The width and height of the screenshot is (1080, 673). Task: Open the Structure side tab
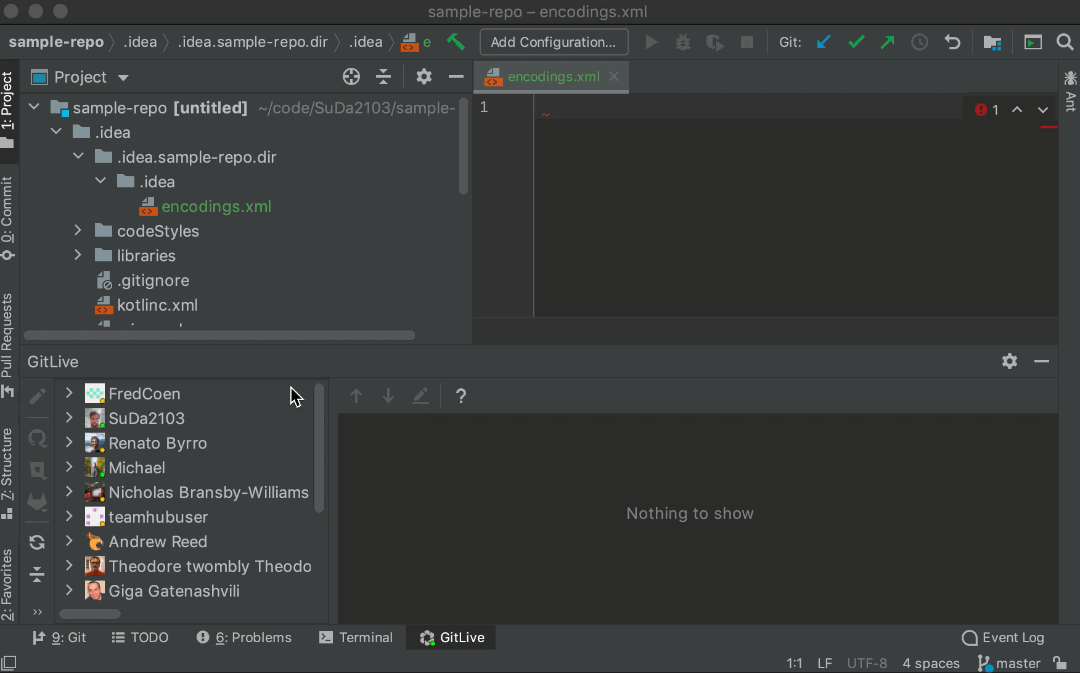[x=8, y=473]
